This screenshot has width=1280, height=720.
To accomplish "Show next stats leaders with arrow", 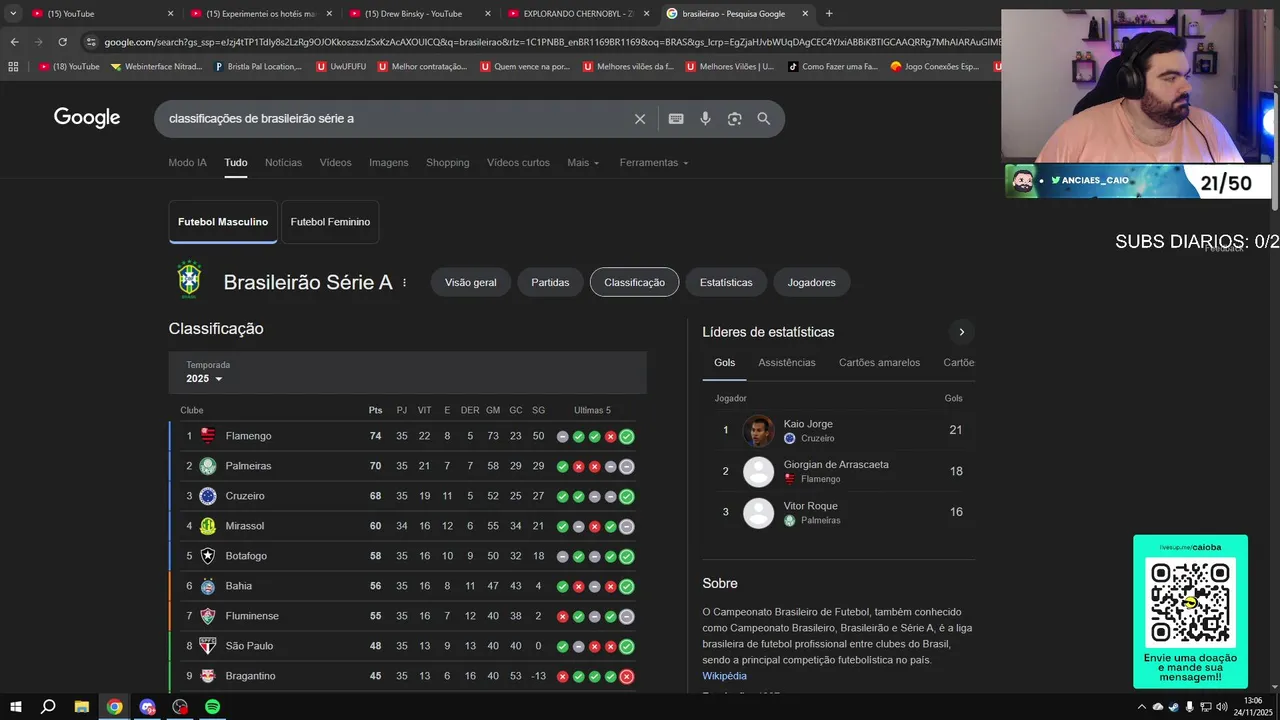I will [962, 332].
